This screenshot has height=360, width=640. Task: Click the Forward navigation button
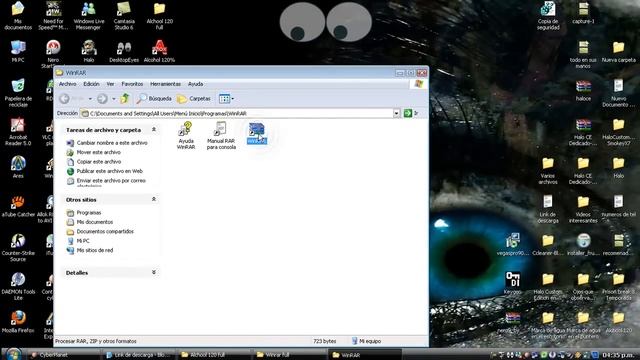(x=102, y=98)
